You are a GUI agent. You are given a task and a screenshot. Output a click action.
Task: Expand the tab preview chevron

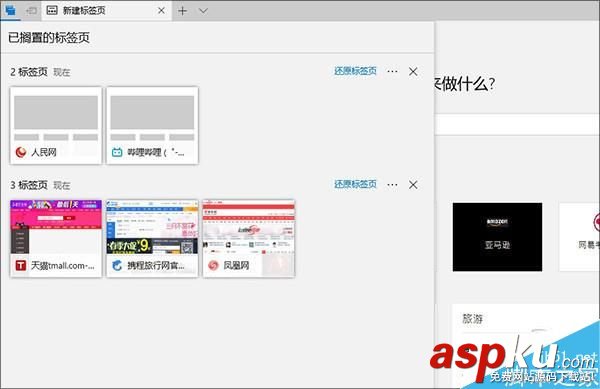tap(203, 11)
